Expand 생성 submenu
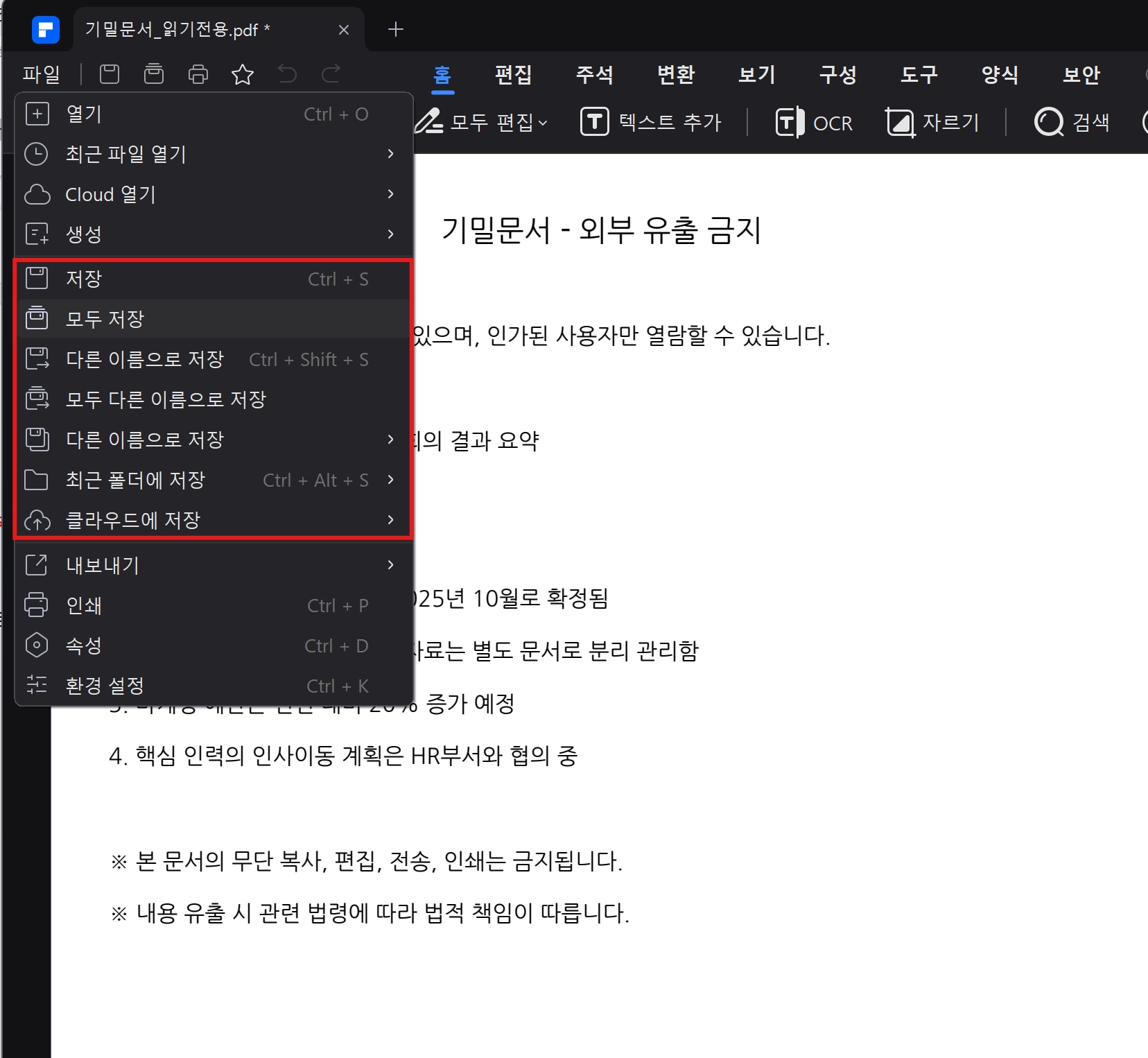 tap(214, 234)
